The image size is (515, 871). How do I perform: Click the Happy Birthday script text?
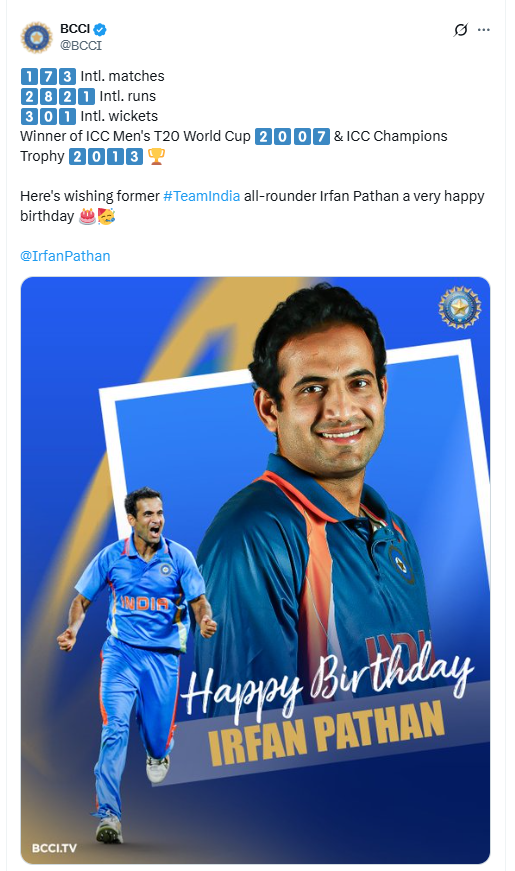click(327, 678)
